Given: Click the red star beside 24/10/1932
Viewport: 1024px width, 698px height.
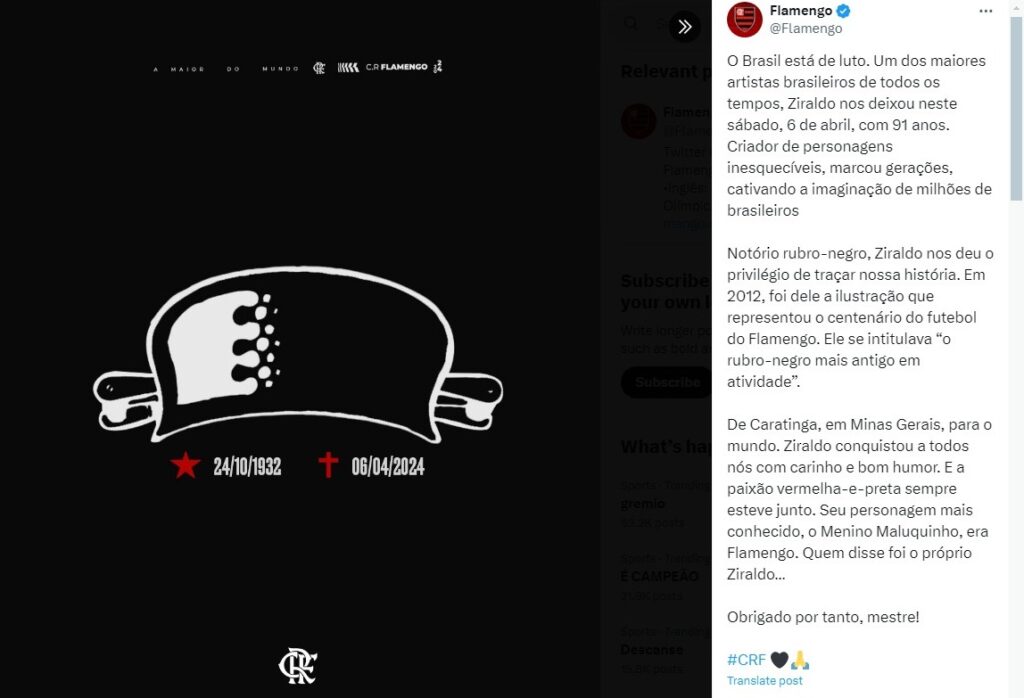Looking at the screenshot, I should click(x=185, y=466).
